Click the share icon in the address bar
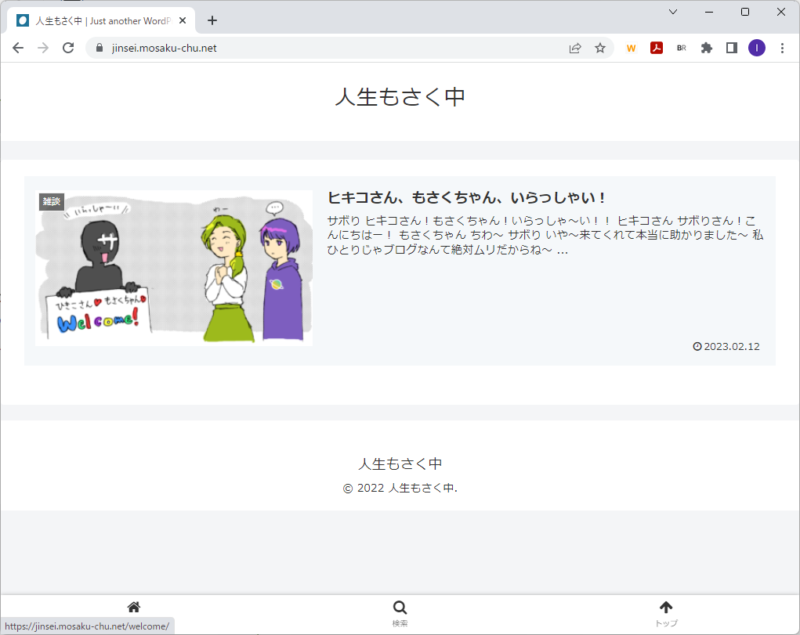The width and height of the screenshot is (800, 635). (575, 47)
